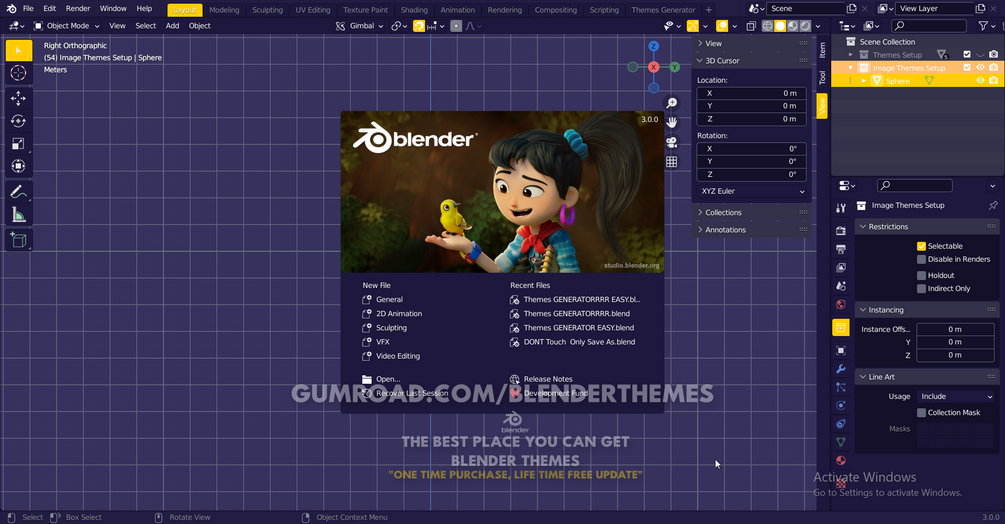Viewport: 1005px width, 524px height.
Task: Click the 3D Cursor Location X field
Action: pos(752,93)
